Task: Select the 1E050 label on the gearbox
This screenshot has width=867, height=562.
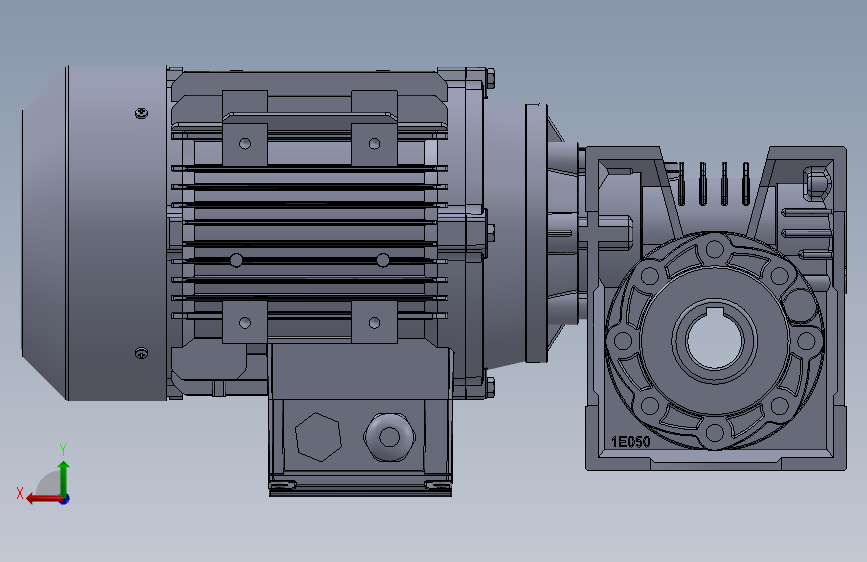Action: [x=630, y=441]
